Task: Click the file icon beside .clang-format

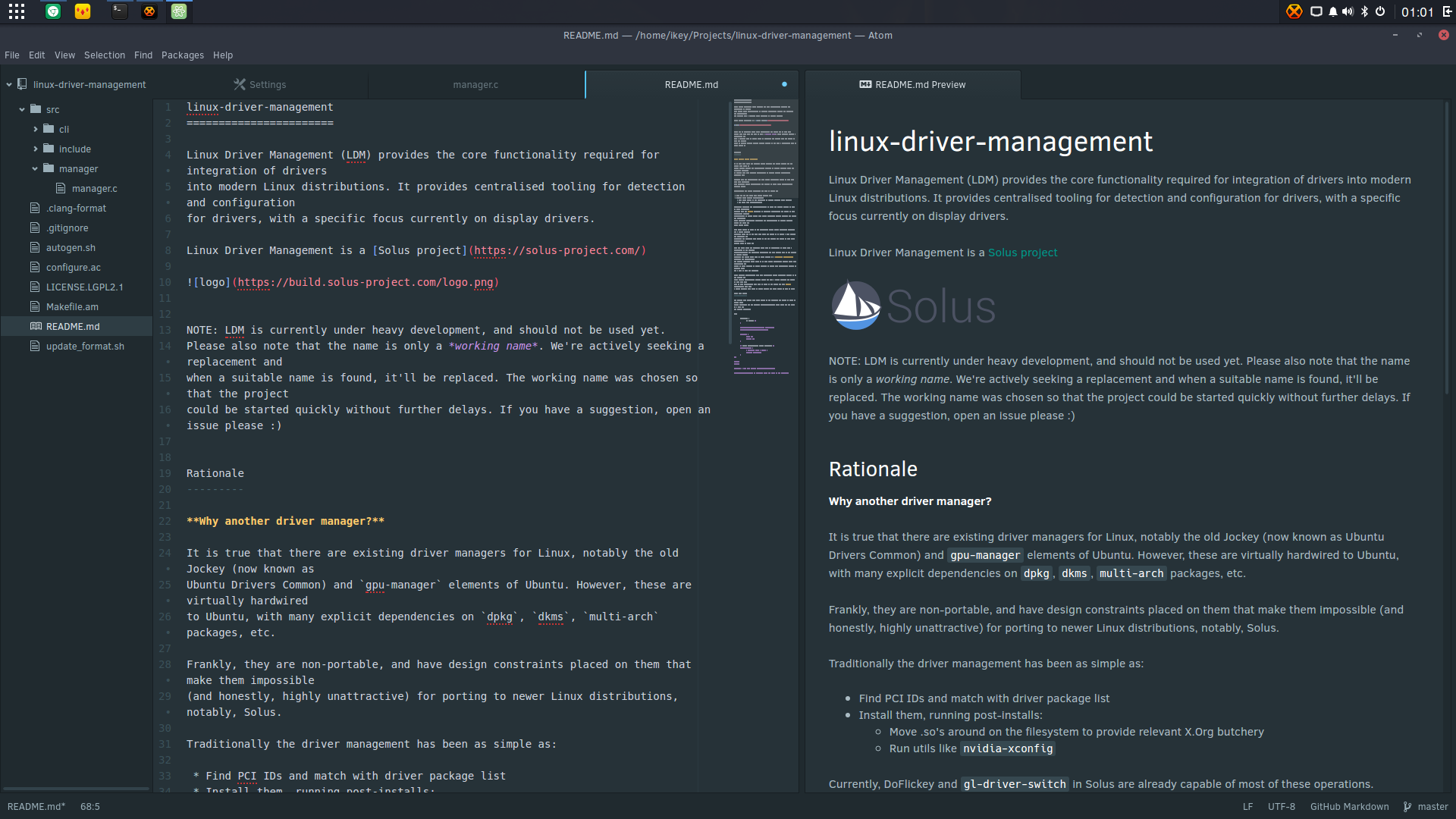Action: pyautogui.click(x=35, y=208)
